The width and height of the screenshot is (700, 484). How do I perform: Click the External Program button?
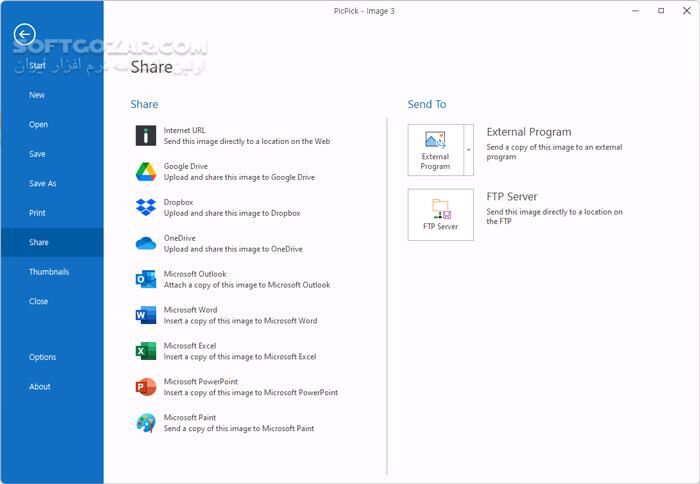(435, 149)
